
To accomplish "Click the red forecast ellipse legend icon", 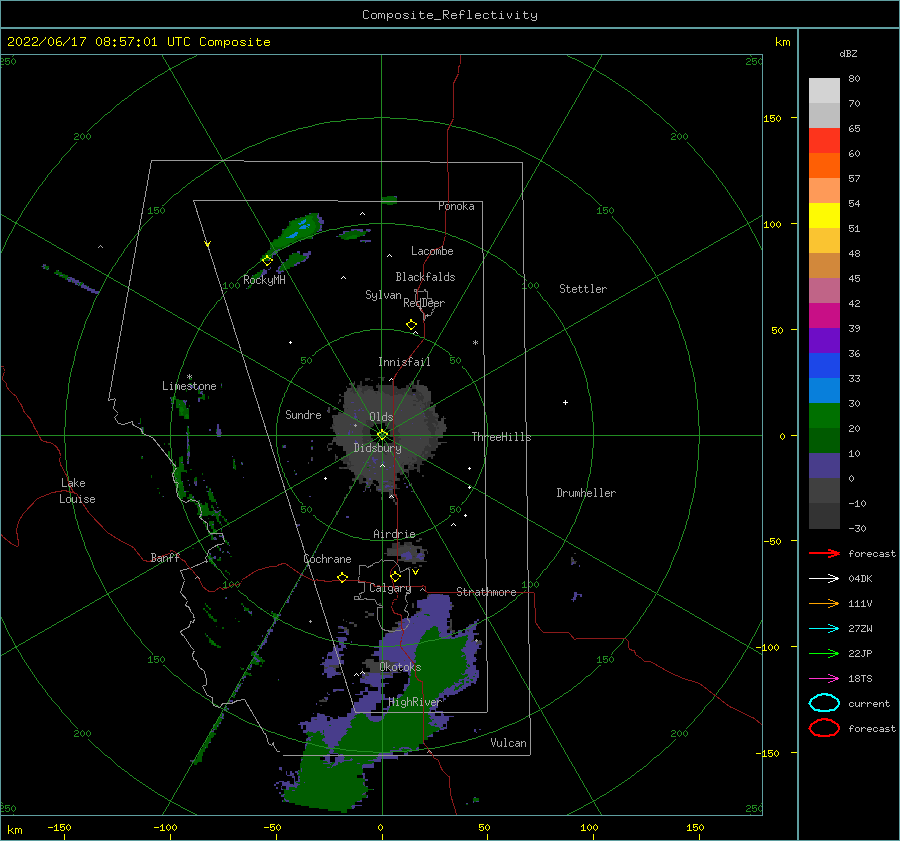I will 824,728.
